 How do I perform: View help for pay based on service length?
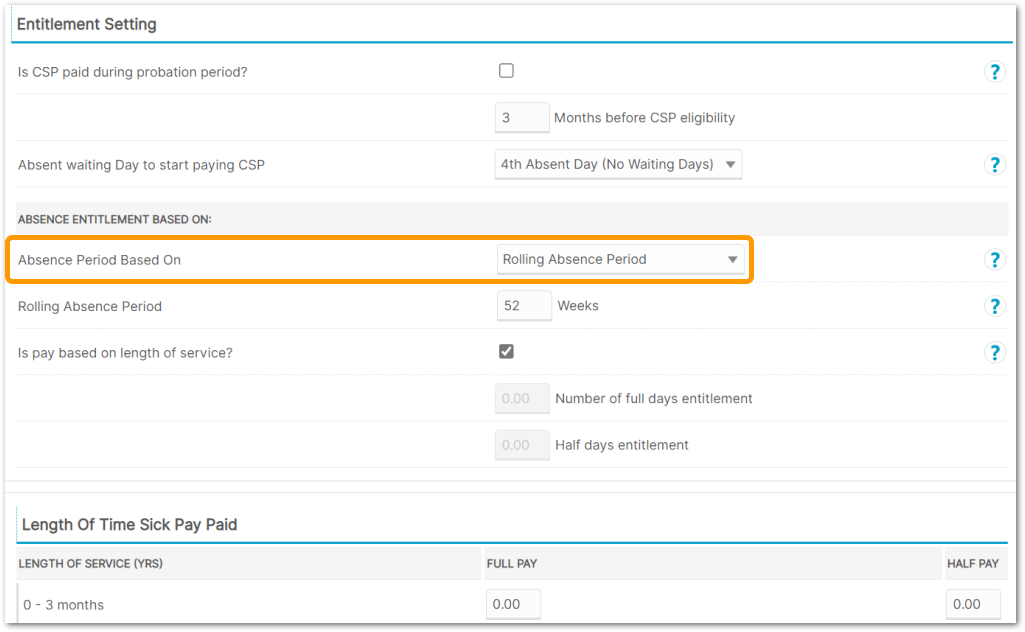[x=994, y=352]
